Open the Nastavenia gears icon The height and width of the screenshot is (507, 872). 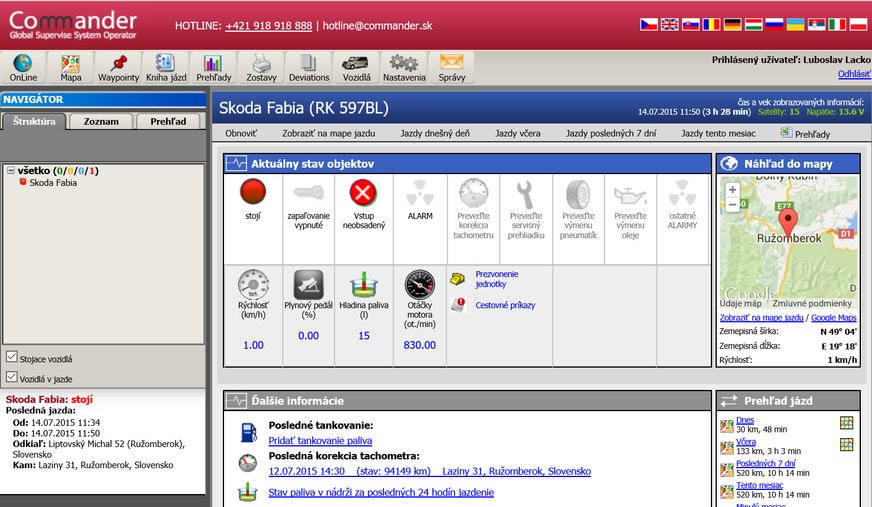(x=404, y=67)
